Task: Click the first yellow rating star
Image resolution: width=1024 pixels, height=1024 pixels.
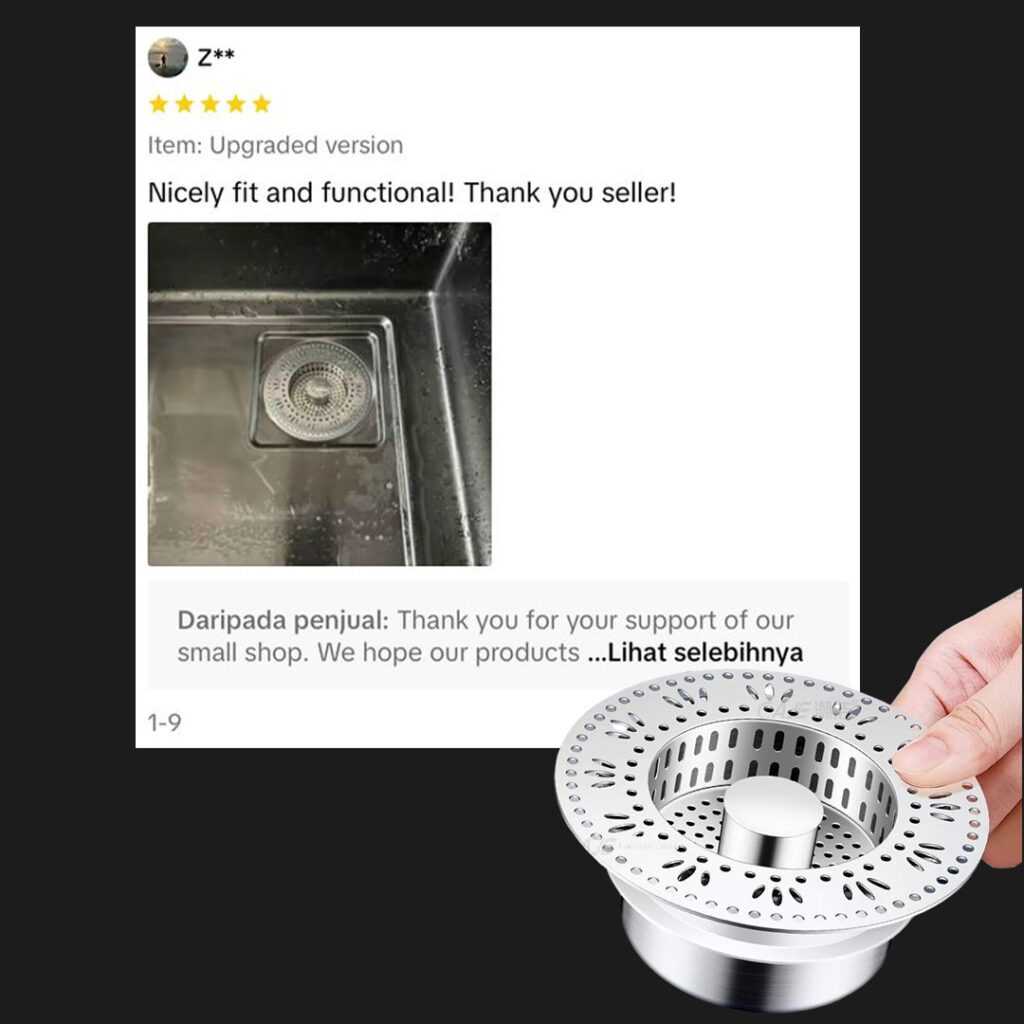Action: 159,104
